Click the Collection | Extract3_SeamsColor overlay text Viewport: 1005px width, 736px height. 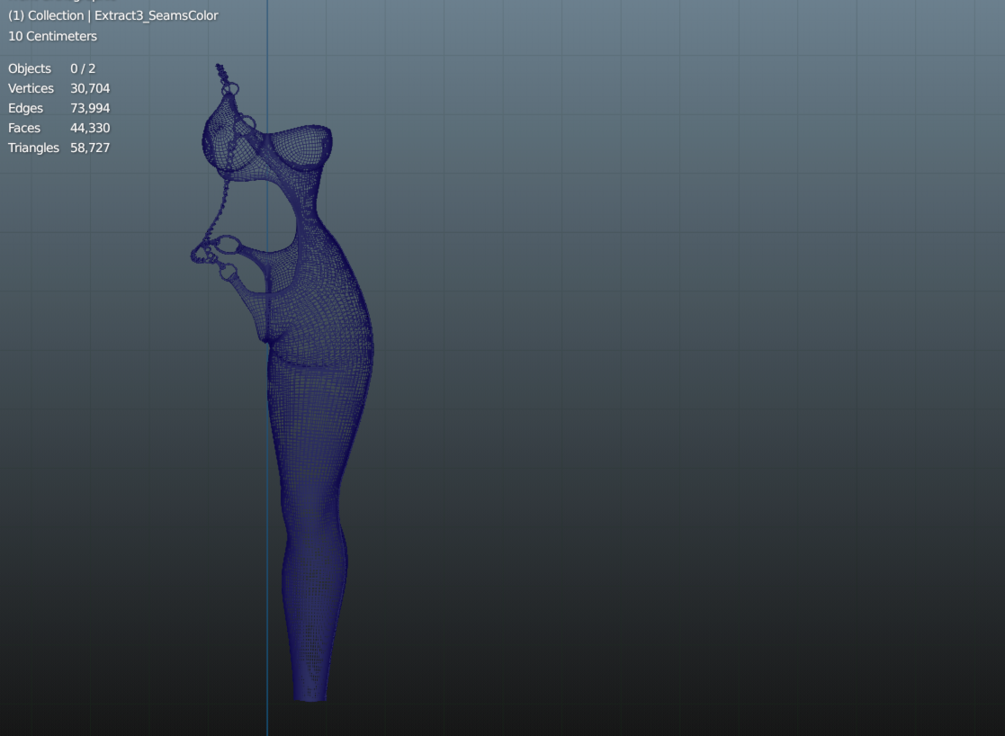coord(113,15)
